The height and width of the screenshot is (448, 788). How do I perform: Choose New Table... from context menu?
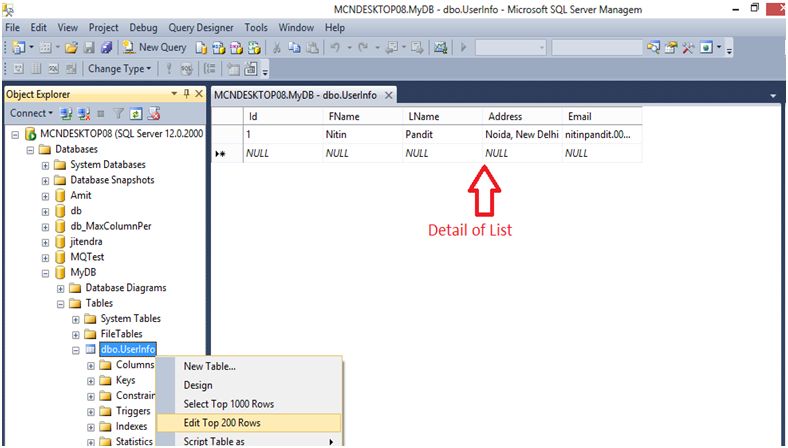point(249,367)
